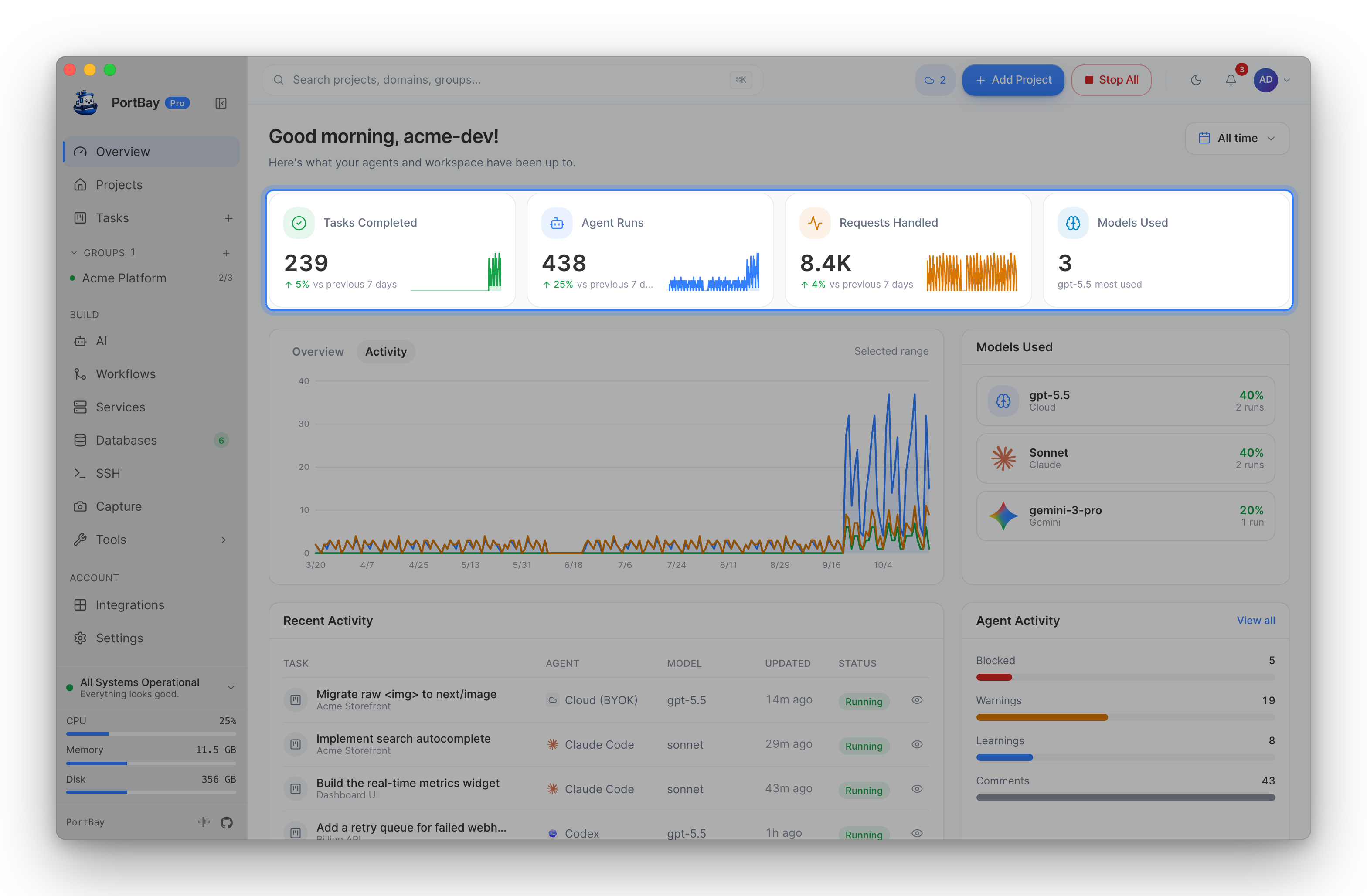The height and width of the screenshot is (896, 1367).
Task: Click the Tasks Completed checkmark icon
Action: click(299, 223)
